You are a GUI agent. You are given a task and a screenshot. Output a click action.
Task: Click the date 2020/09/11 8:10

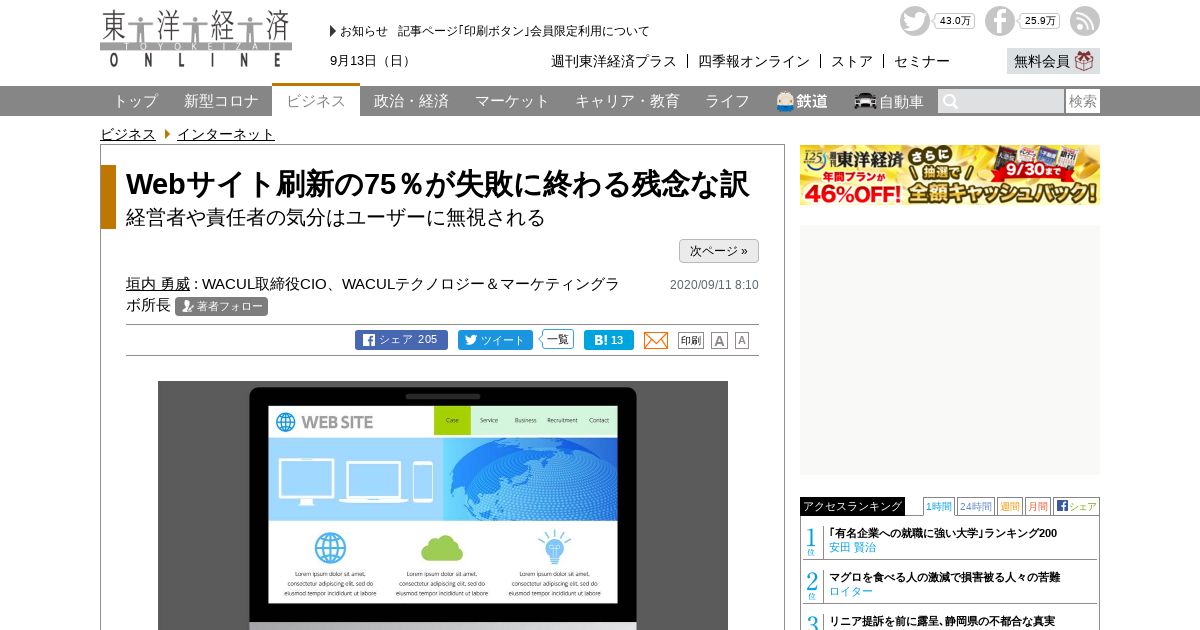[714, 285]
